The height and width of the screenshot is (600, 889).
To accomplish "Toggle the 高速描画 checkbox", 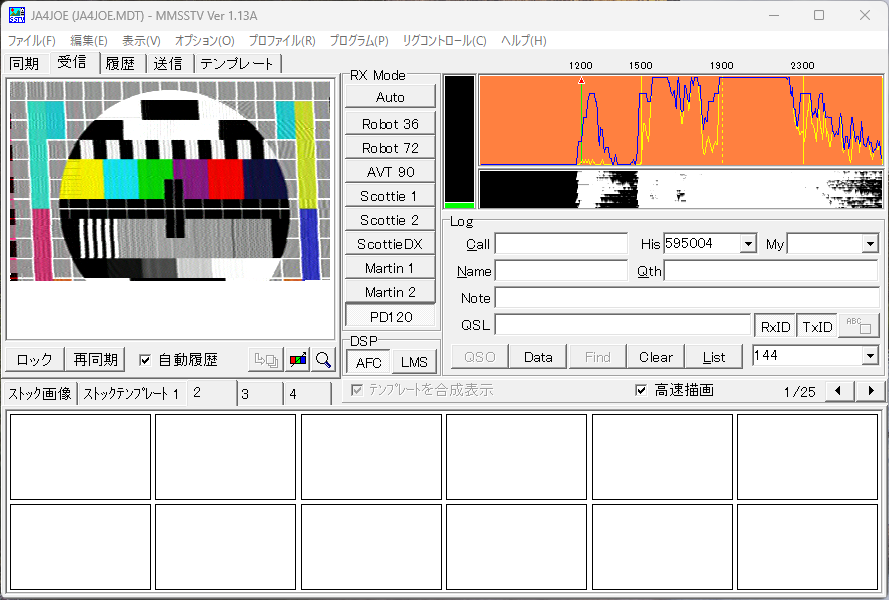I will point(641,390).
